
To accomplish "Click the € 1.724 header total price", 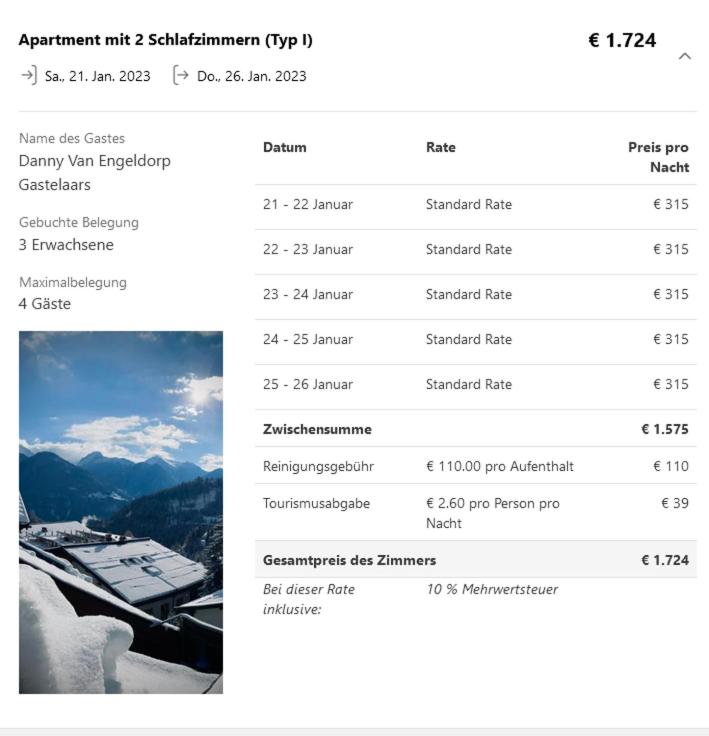I will click(622, 41).
